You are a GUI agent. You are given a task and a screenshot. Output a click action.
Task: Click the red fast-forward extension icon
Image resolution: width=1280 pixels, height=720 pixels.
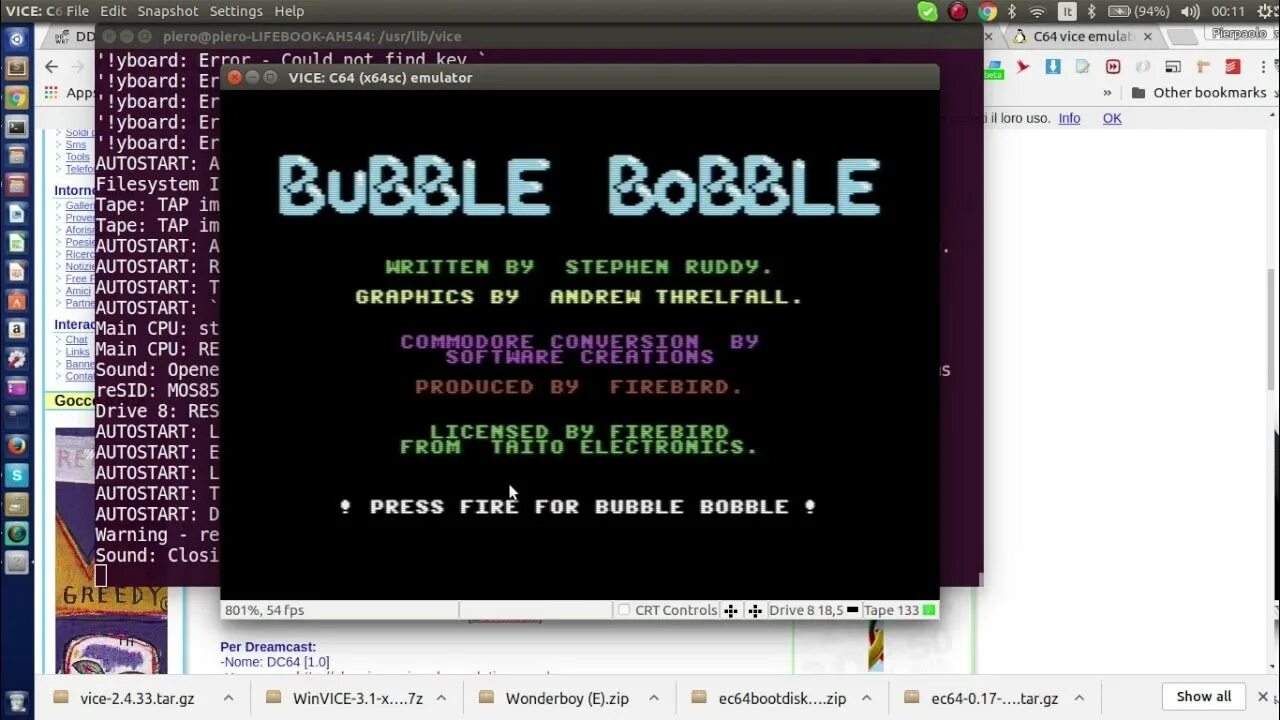[1113, 67]
